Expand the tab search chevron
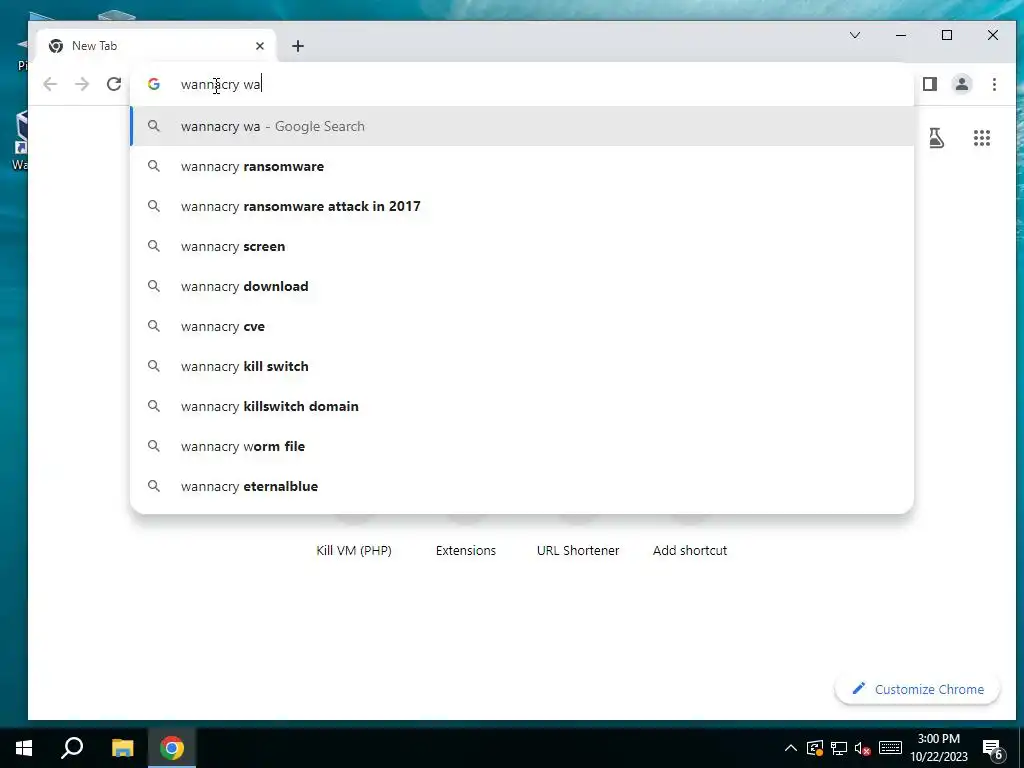 click(x=855, y=35)
